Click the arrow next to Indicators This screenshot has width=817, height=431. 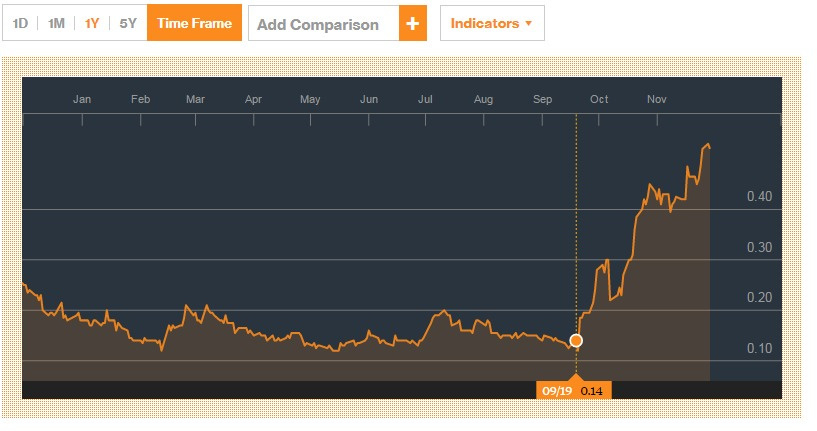point(528,23)
